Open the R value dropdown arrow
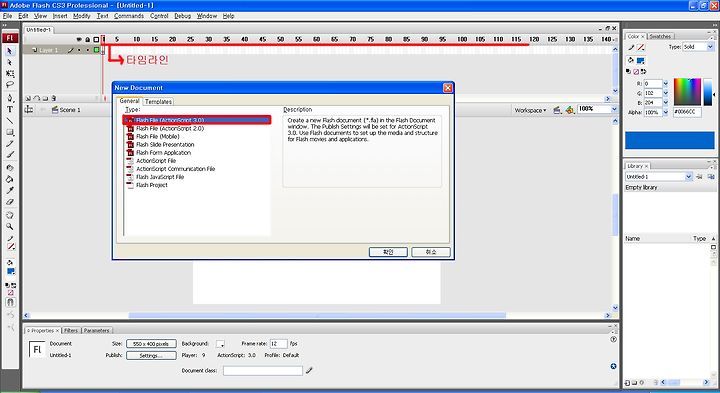The image size is (720, 393). (x=665, y=84)
